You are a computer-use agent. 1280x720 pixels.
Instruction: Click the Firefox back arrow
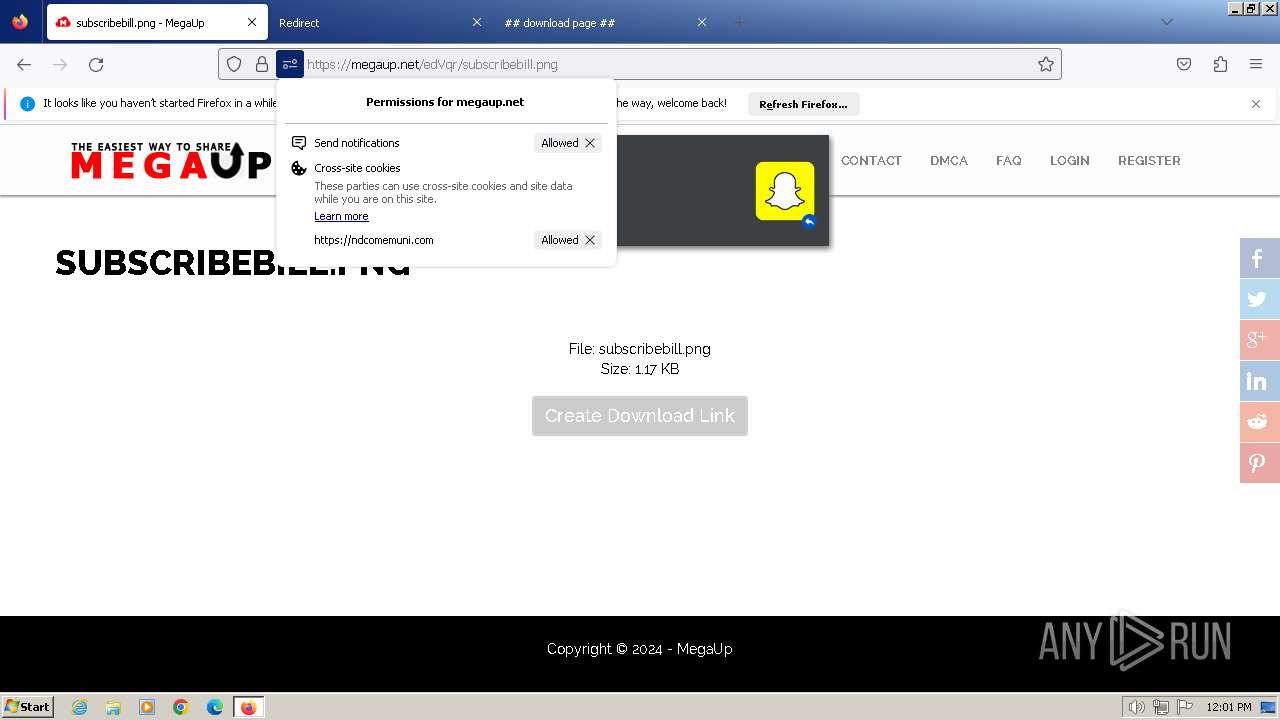[24, 64]
